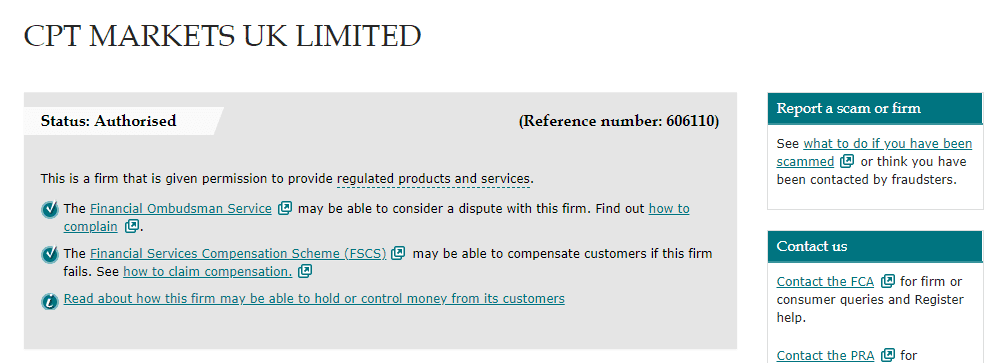Open 'how to complain' link
This screenshot has width=1002, height=363.
click(x=376, y=217)
